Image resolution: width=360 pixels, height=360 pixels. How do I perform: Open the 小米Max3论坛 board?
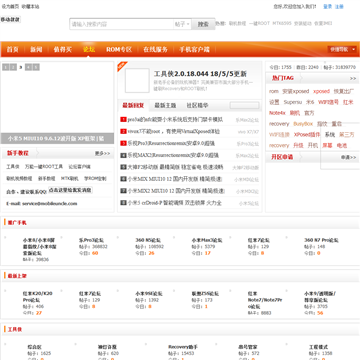click(x=207, y=240)
